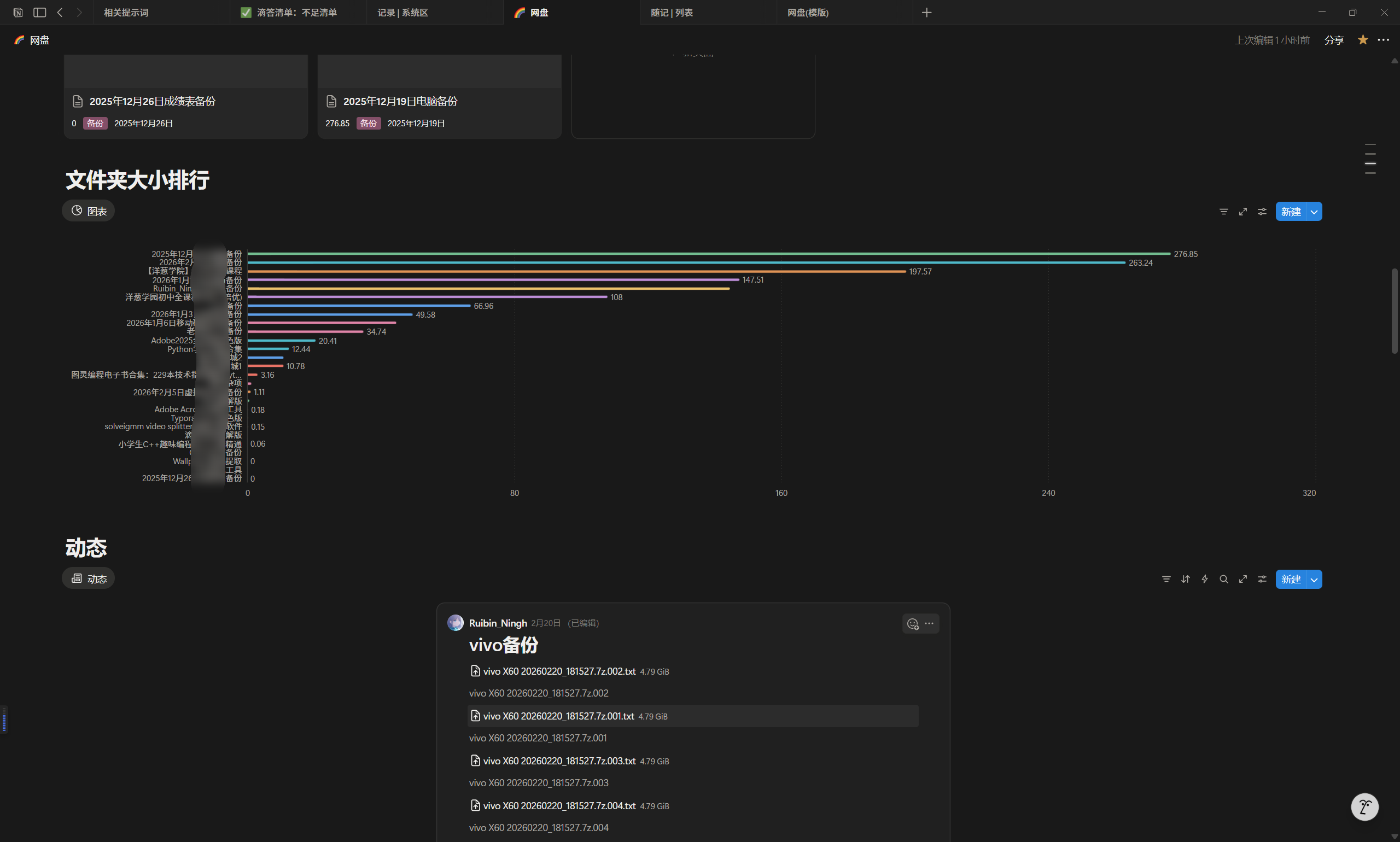Search the 动态 database with magnifier
This screenshot has width=1400, height=842.
pos(1224,580)
